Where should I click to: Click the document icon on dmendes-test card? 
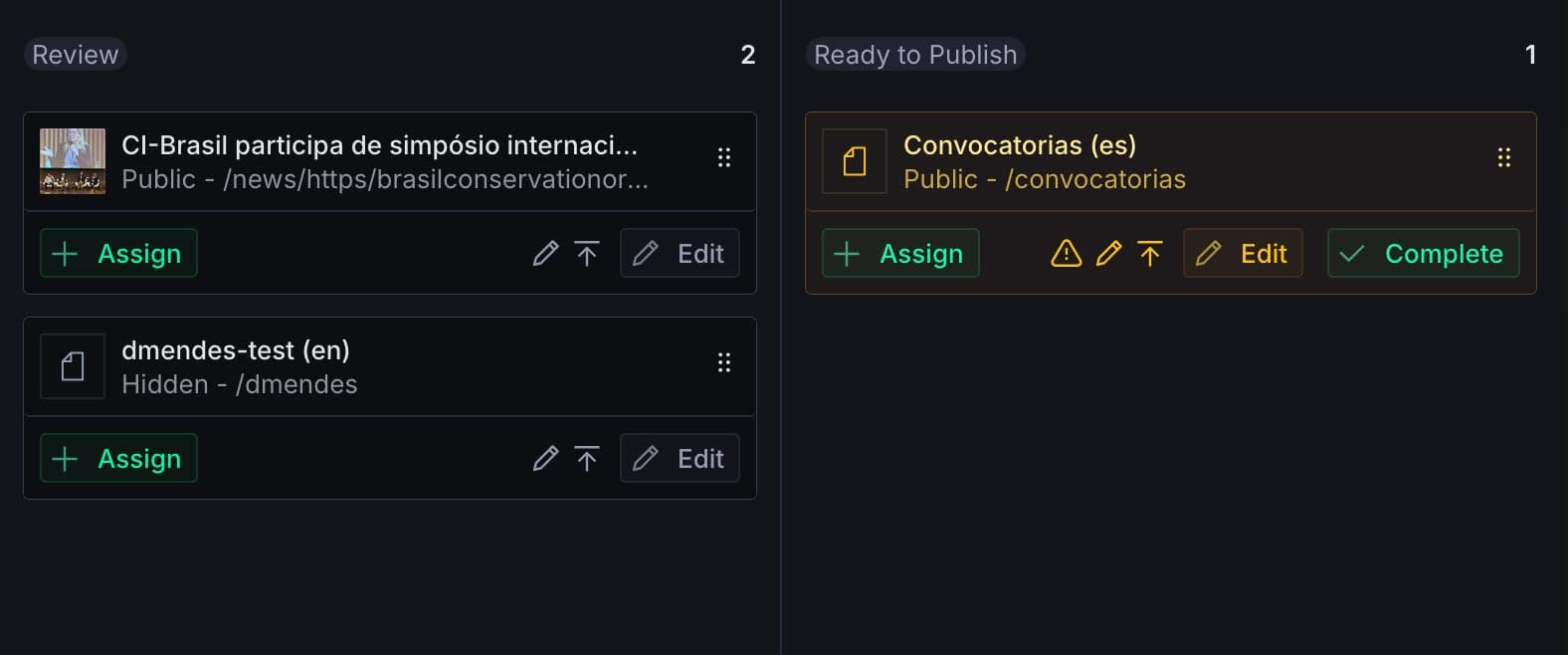tap(72, 366)
